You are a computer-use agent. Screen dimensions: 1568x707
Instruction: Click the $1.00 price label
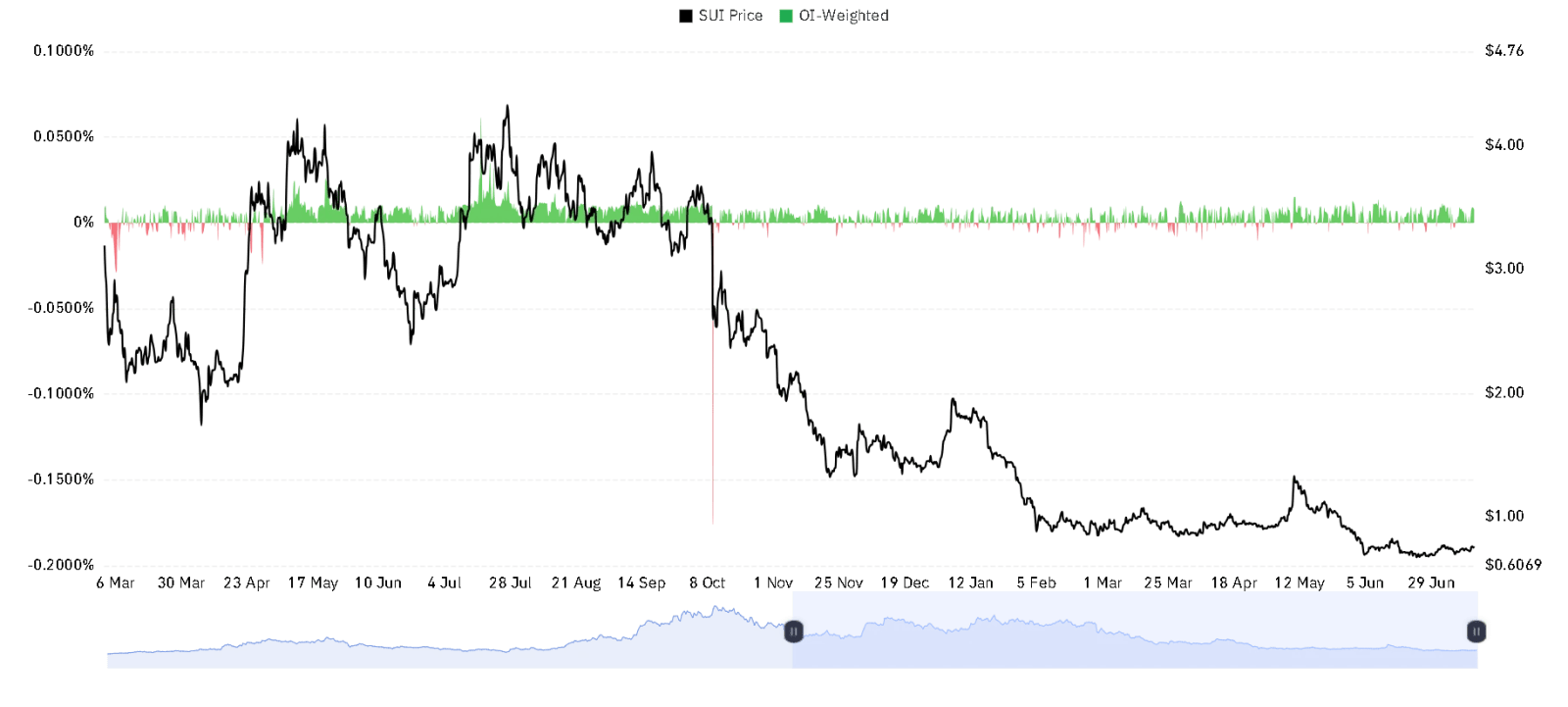pos(1504,516)
